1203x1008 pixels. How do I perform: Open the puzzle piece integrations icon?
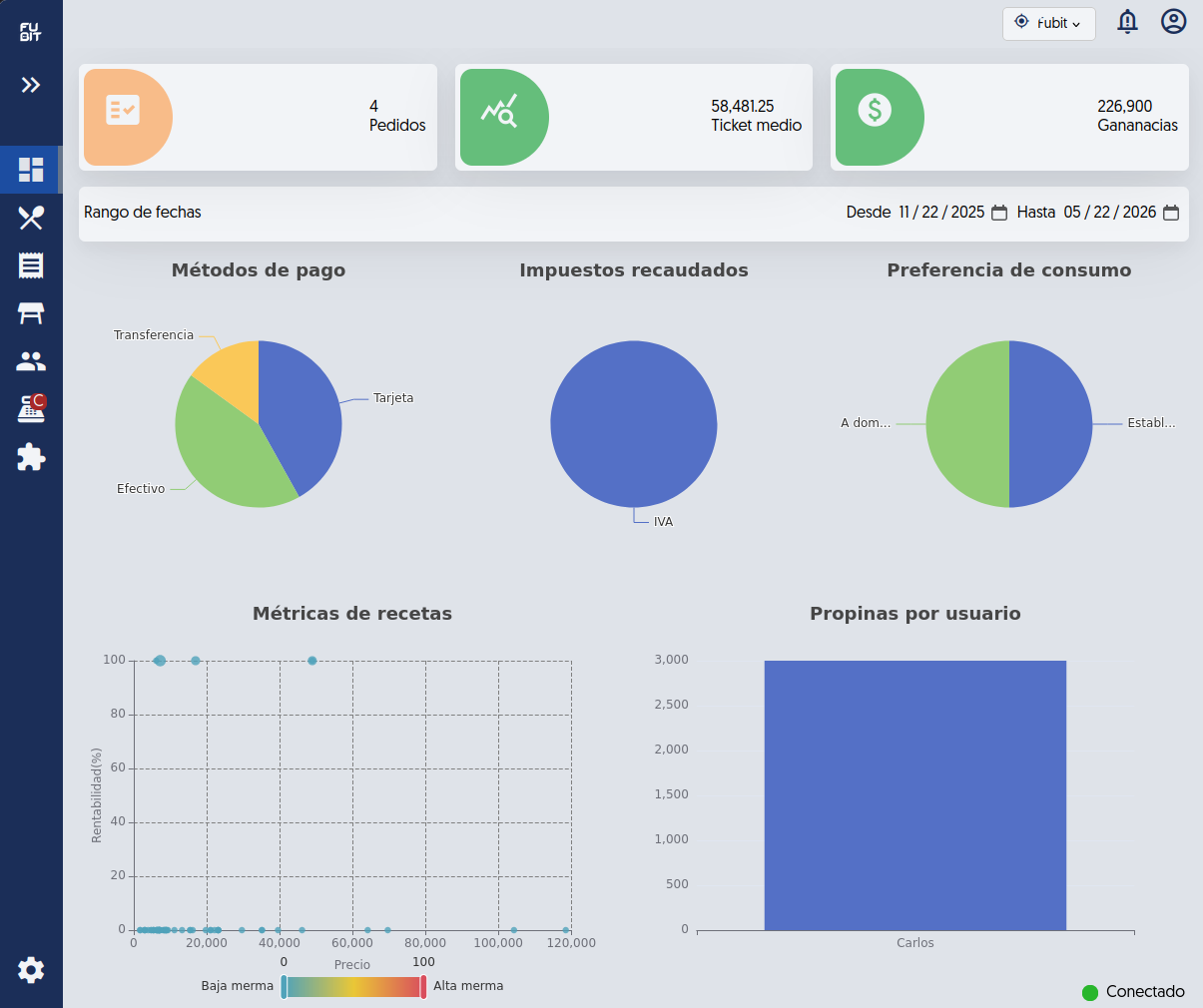coord(31,457)
